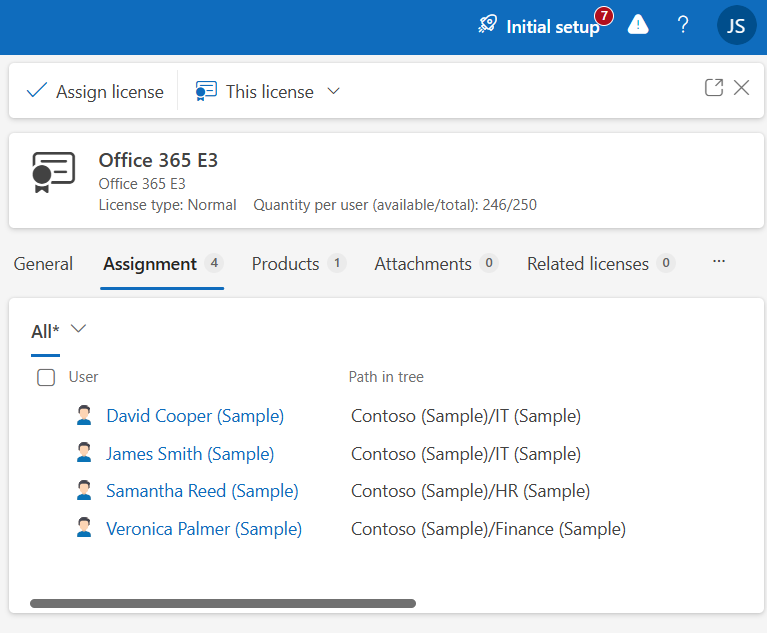The width and height of the screenshot is (767, 633).
Task: Sort by the User column header
Action: pyautogui.click(x=83, y=377)
